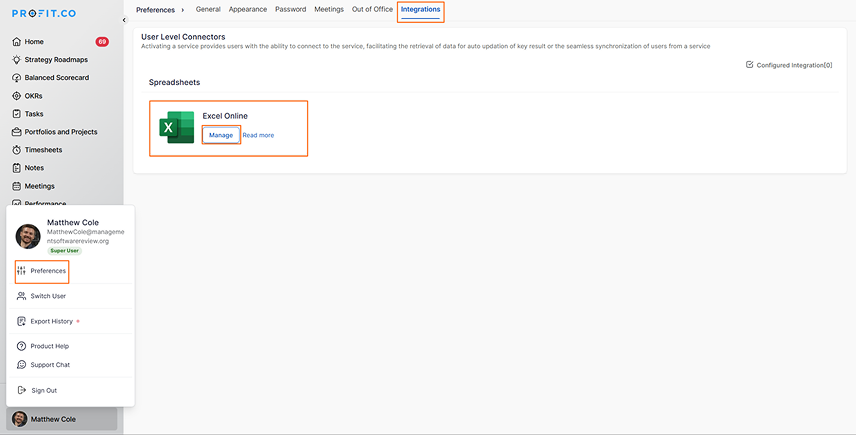Click the Portfolios and Projects briefcase icon
This screenshot has width=856, height=435.
[x=16, y=132]
